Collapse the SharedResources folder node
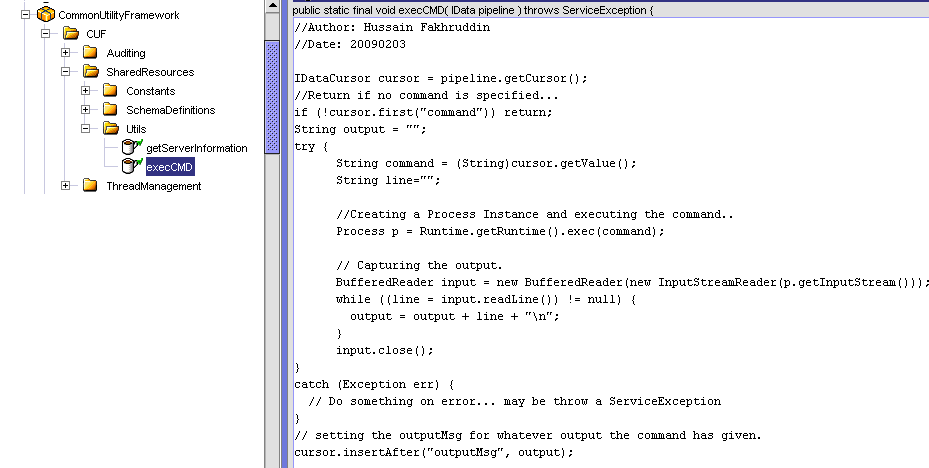929x468 pixels. click(x=65, y=72)
